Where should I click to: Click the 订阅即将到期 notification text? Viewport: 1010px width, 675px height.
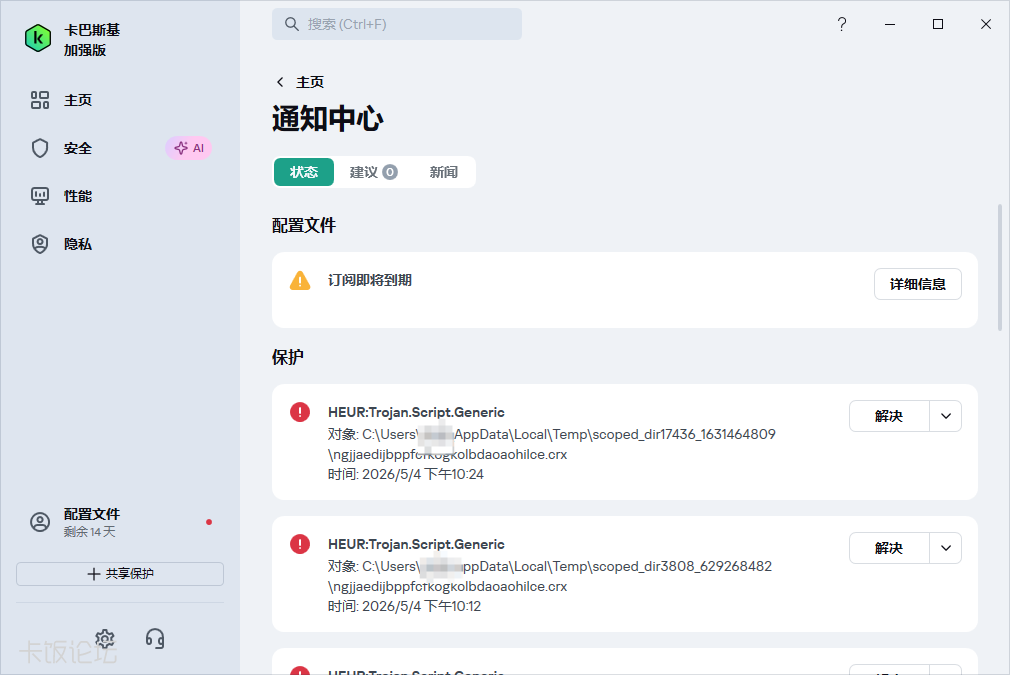click(x=370, y=280)
